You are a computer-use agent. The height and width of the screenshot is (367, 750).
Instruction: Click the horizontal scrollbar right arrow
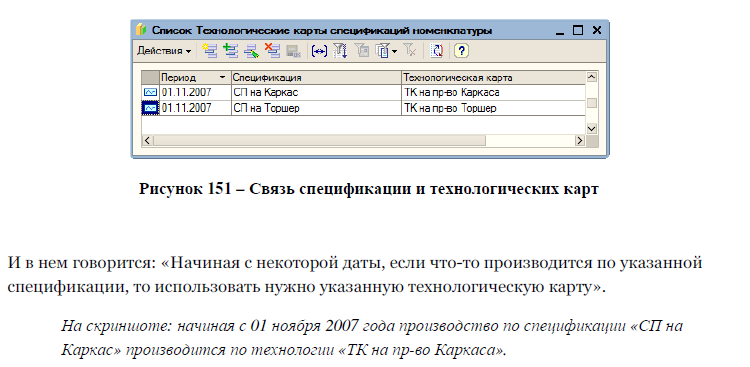click(x=580, y=141)
